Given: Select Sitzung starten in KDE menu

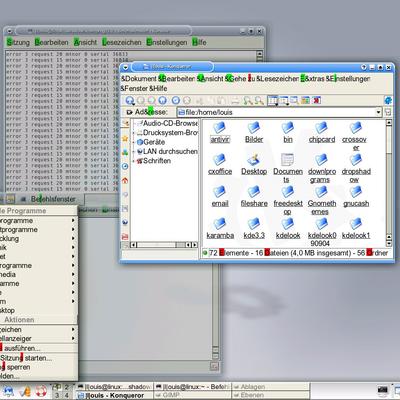Looking at the screenshot, I should [38, 358].
